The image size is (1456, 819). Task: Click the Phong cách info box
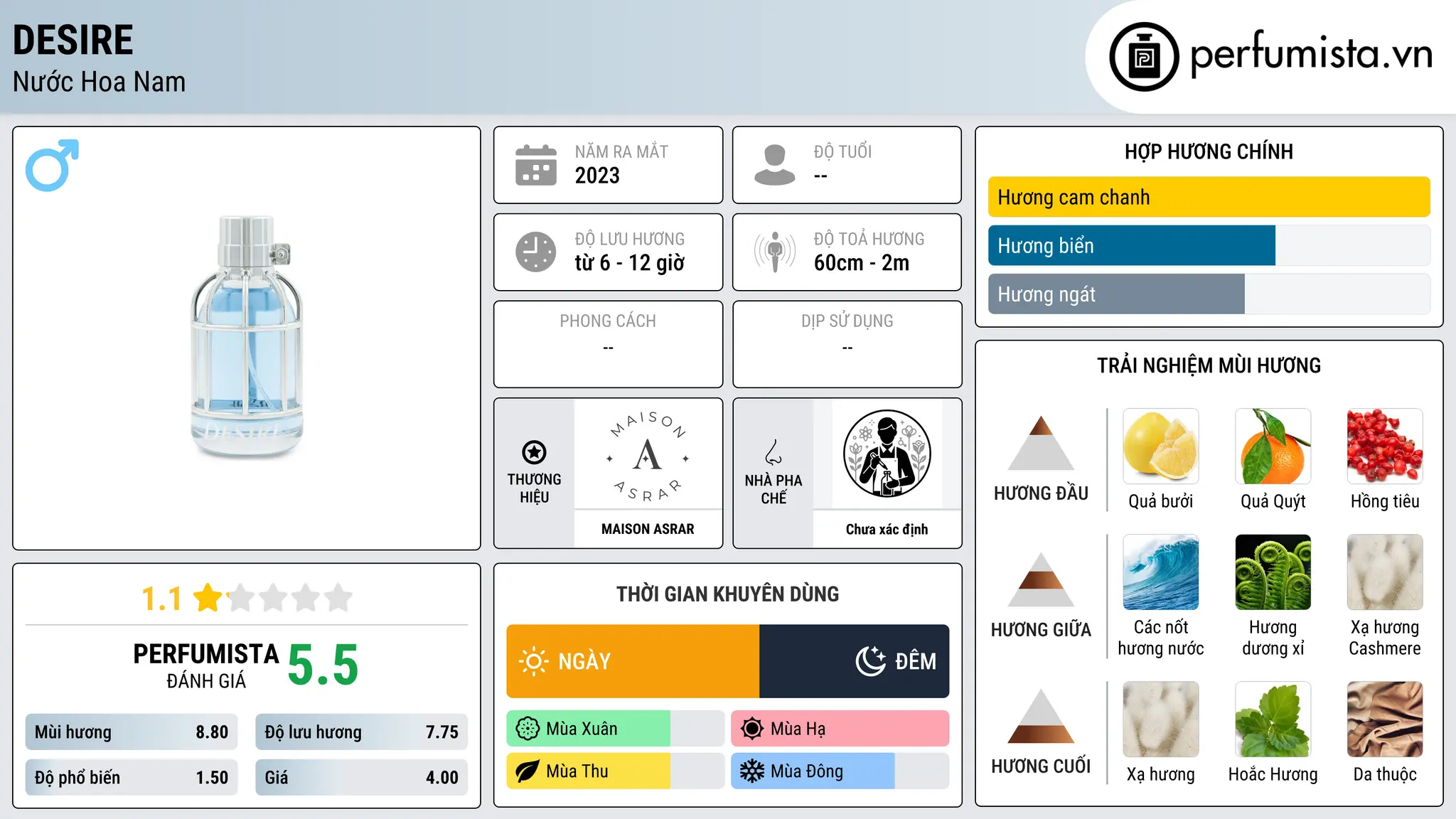tap(608, 344)
